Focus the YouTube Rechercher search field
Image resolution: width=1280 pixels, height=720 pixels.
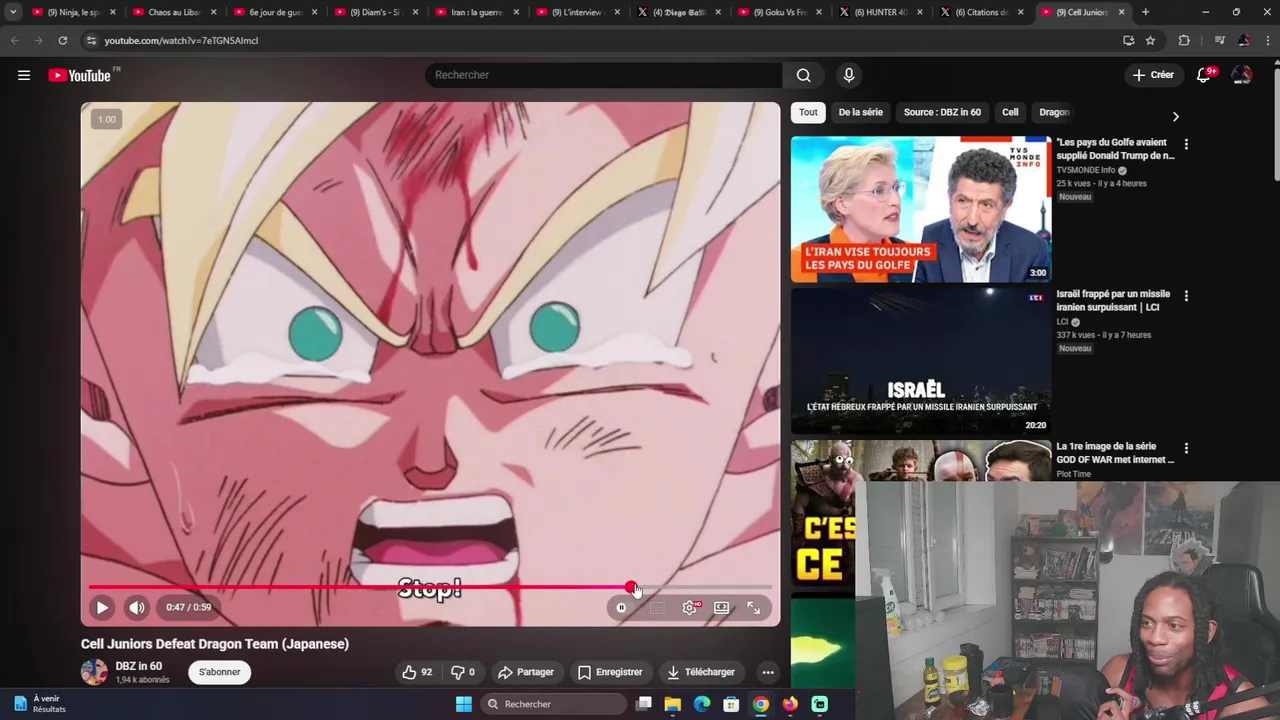[x=604, y=75]
